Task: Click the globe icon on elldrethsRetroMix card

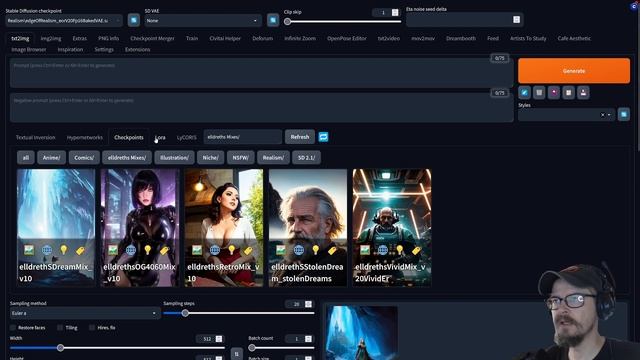Action: click(x=215, y=250)
